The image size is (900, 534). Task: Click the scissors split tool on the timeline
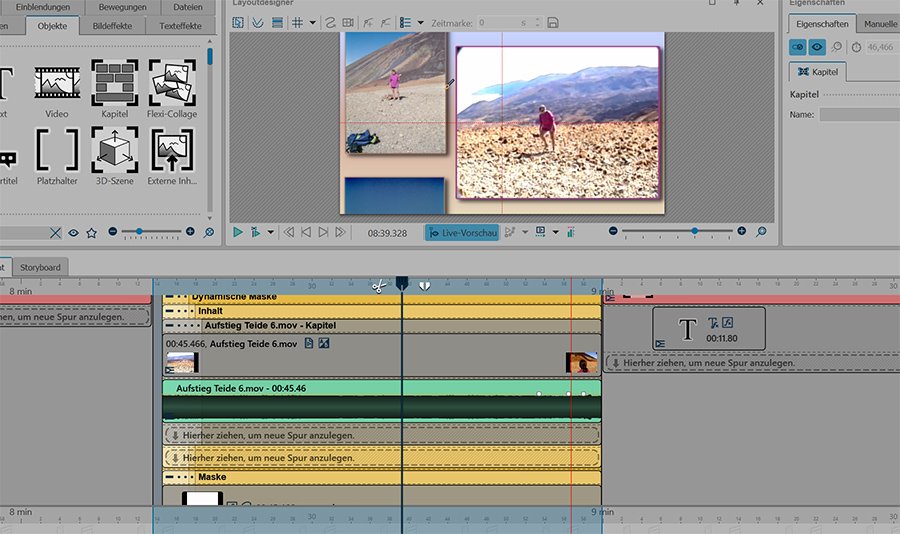point(378,286)
